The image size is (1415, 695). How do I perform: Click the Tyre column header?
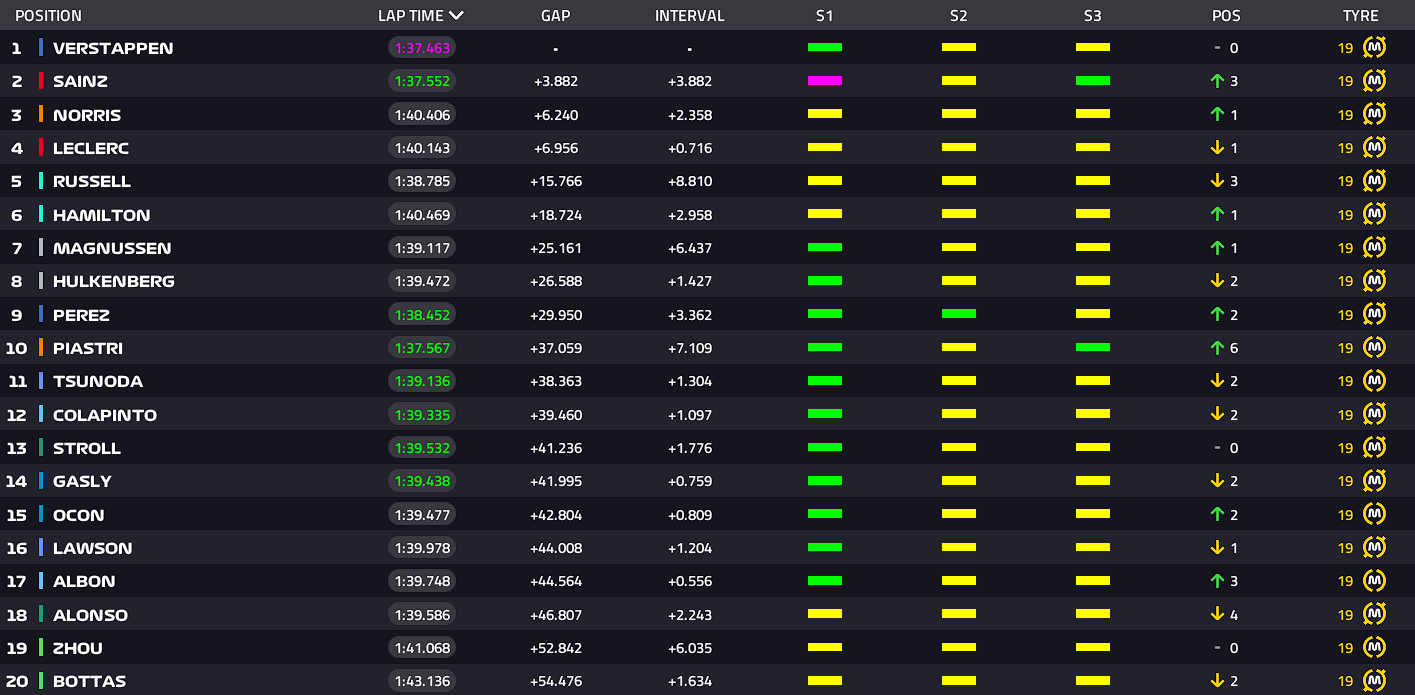(1360, 16)
